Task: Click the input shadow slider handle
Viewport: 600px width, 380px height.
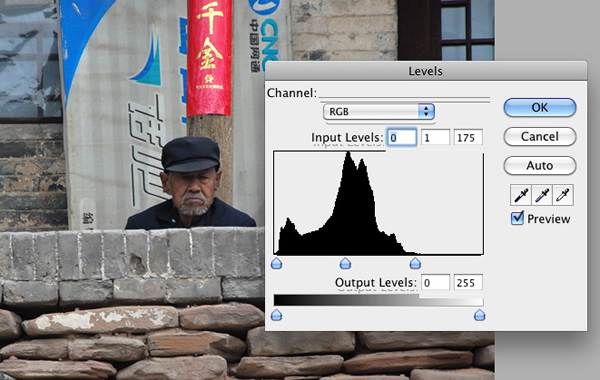Action: [276, 263]
